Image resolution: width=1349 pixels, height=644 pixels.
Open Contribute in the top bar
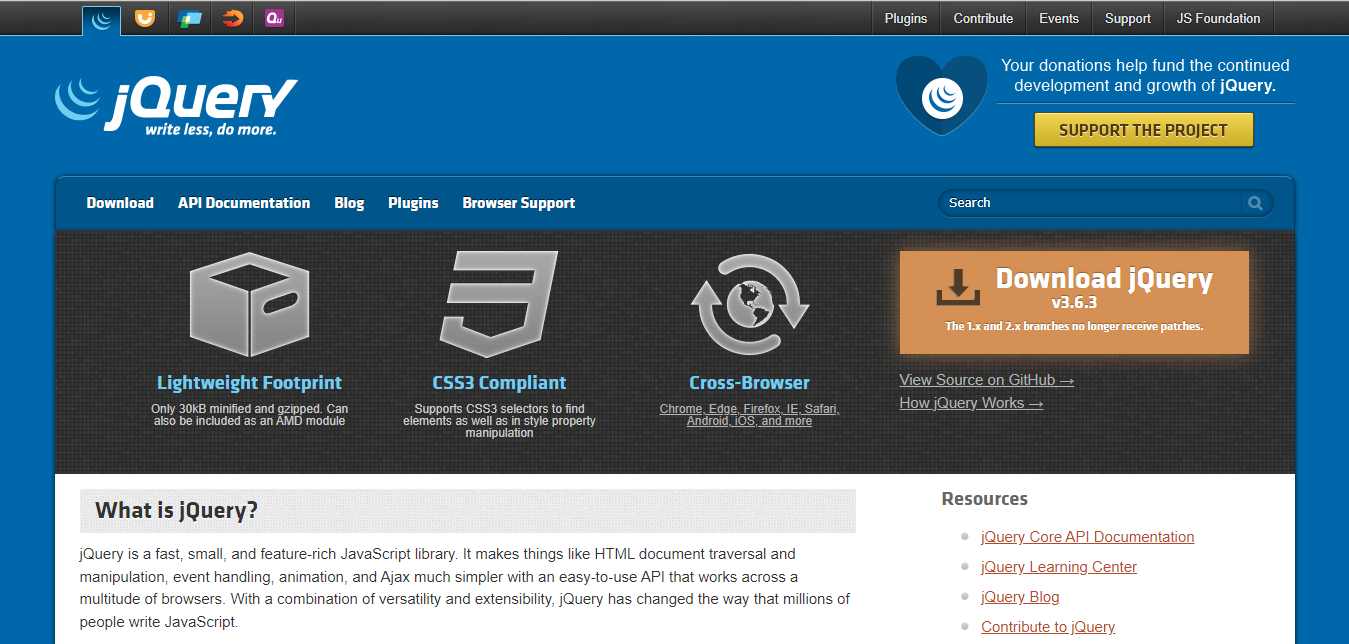(983, 18)
